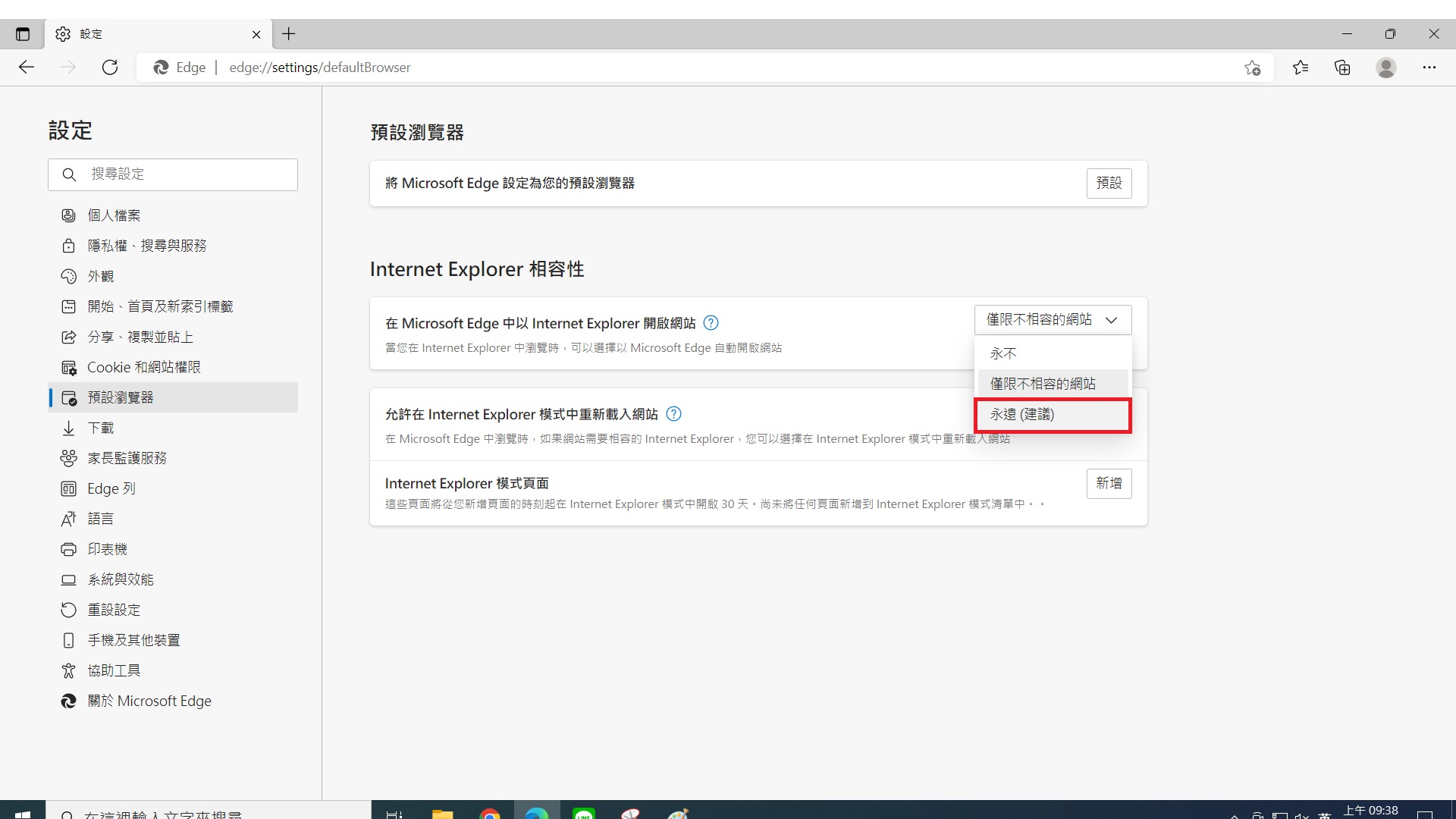Select 預設瀏覽器 in sidebar
The width and height of the screenshot is (1456, 819).
point(173,397)
